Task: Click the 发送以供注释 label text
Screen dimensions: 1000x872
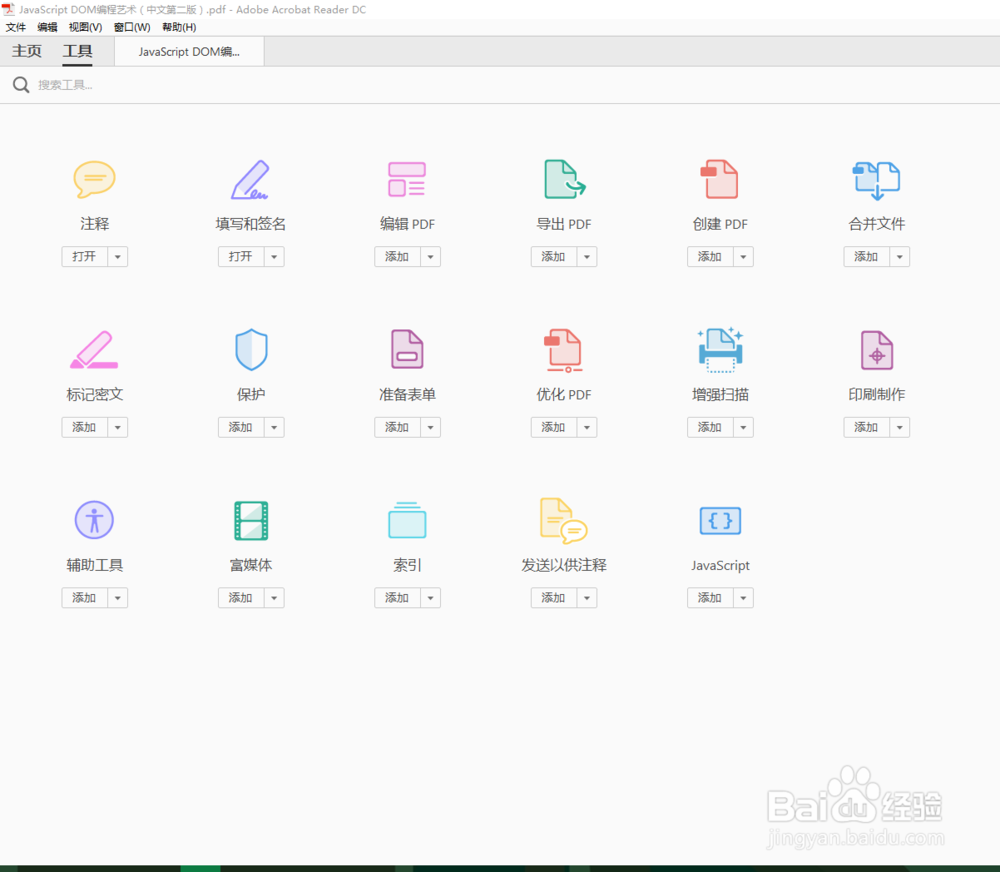Action: click(564, 565)
